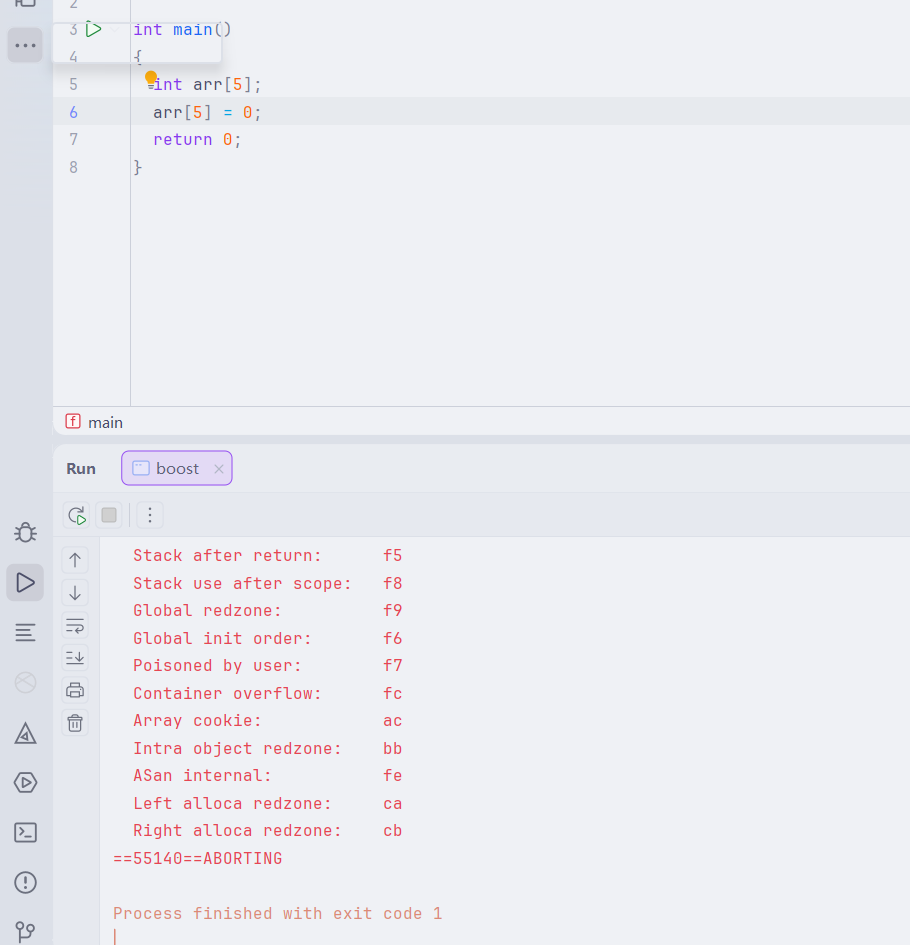Print the console output
Image resolution: width=910 pixels, height=945 pixels.
coord(75,690)
